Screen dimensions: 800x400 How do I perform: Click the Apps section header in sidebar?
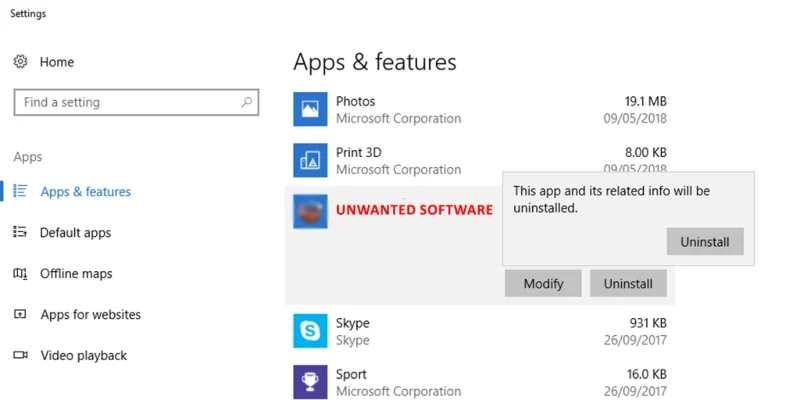[x=28, y=157]
